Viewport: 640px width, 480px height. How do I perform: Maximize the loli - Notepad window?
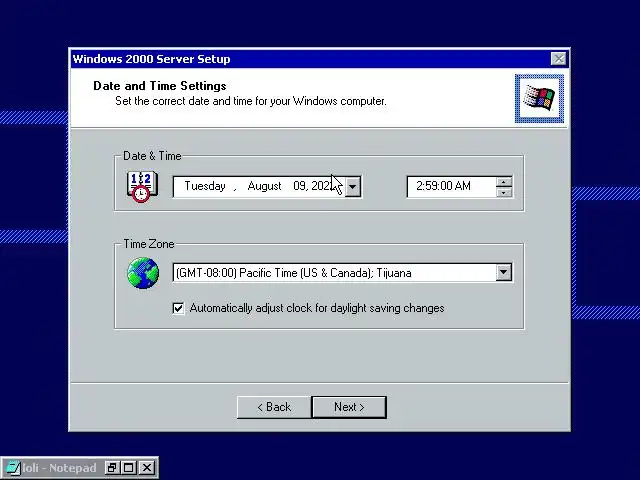(129, 468)
